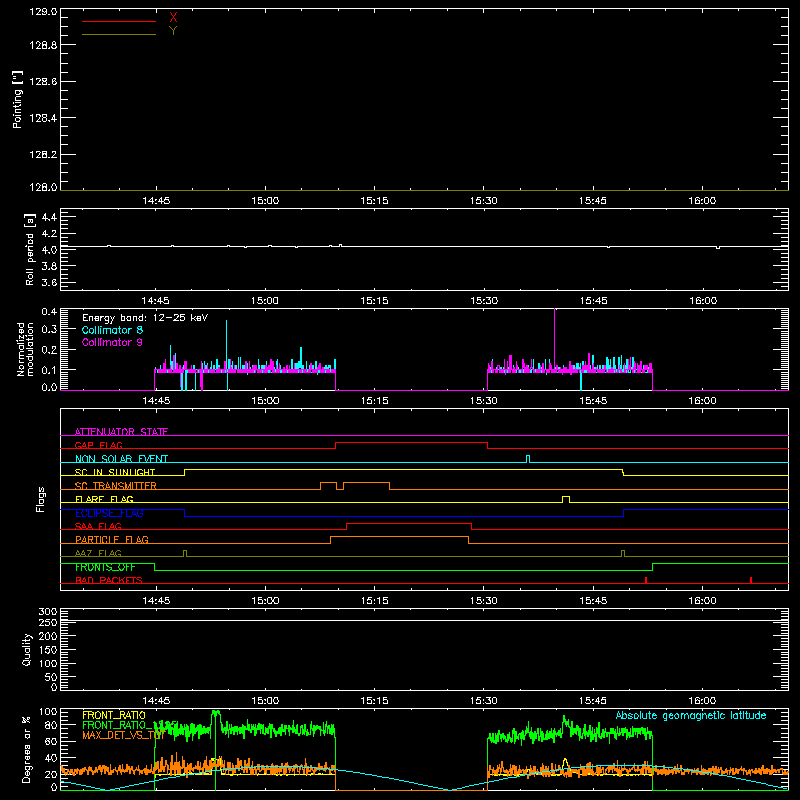Click the red X legend label
The image size is (800, 800).
(173, 18)
